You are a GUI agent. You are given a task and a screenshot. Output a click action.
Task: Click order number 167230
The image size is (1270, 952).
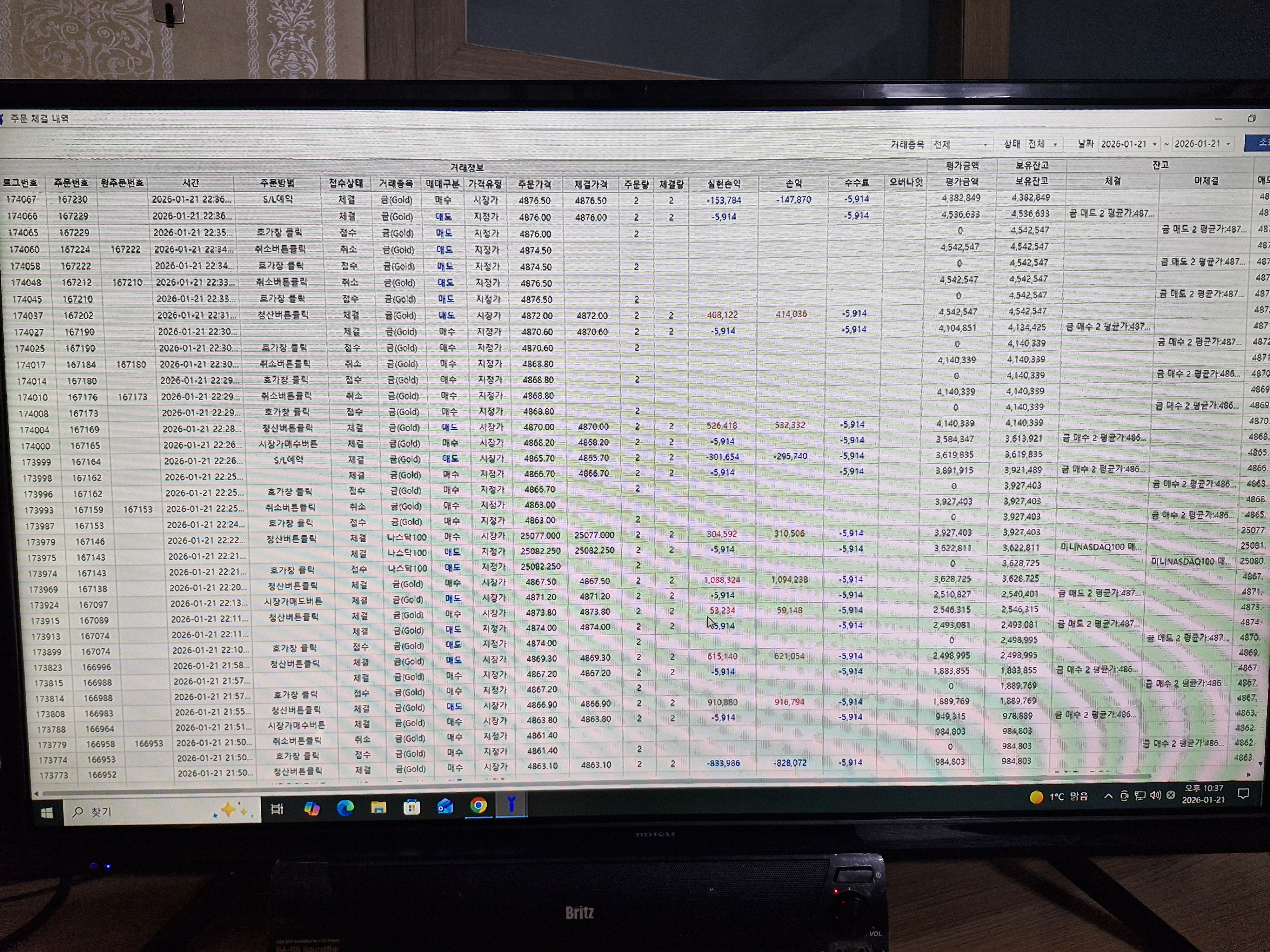pos(72,199)
